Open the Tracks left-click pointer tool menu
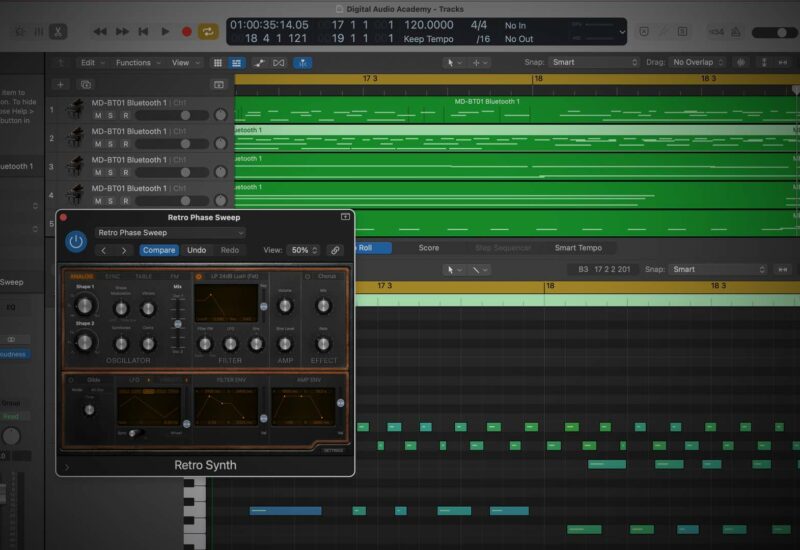This screenshot has height=550, width=800. (454, 62)
